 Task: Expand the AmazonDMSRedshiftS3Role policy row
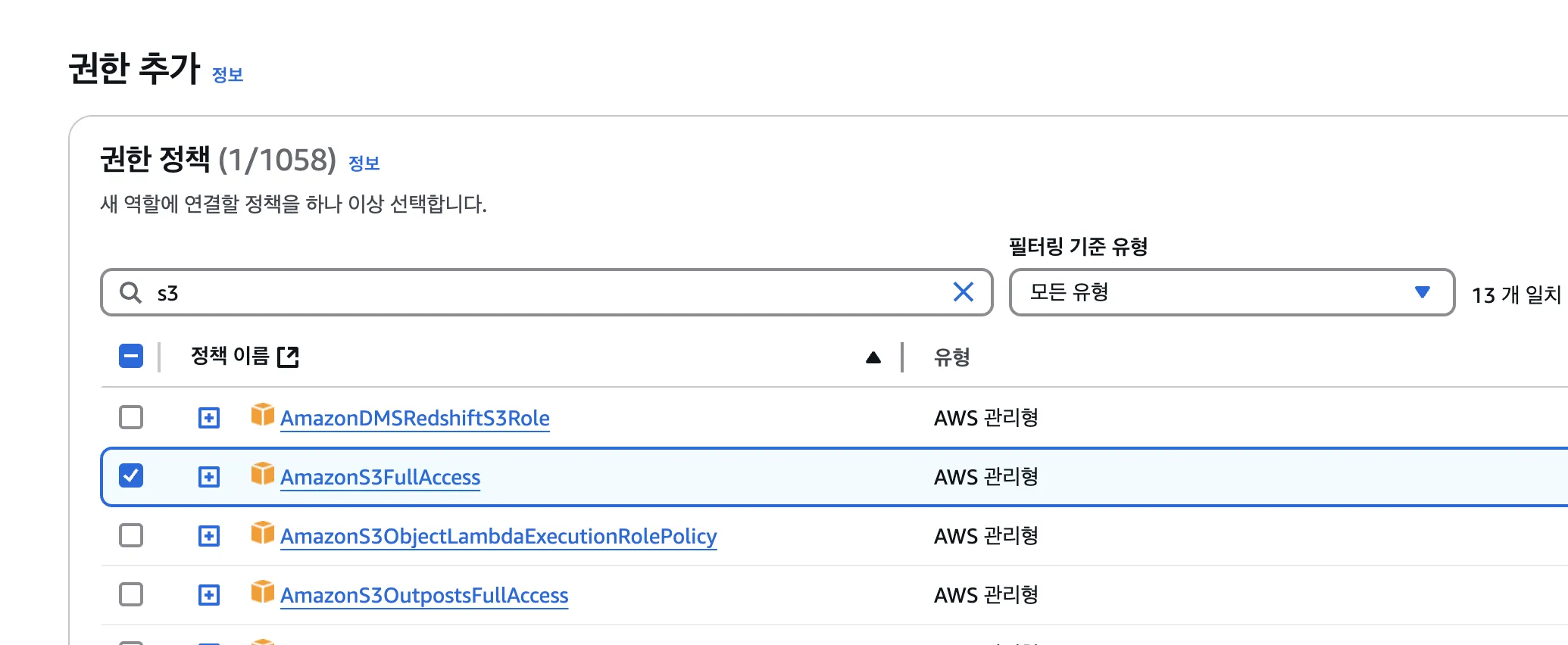209,418
